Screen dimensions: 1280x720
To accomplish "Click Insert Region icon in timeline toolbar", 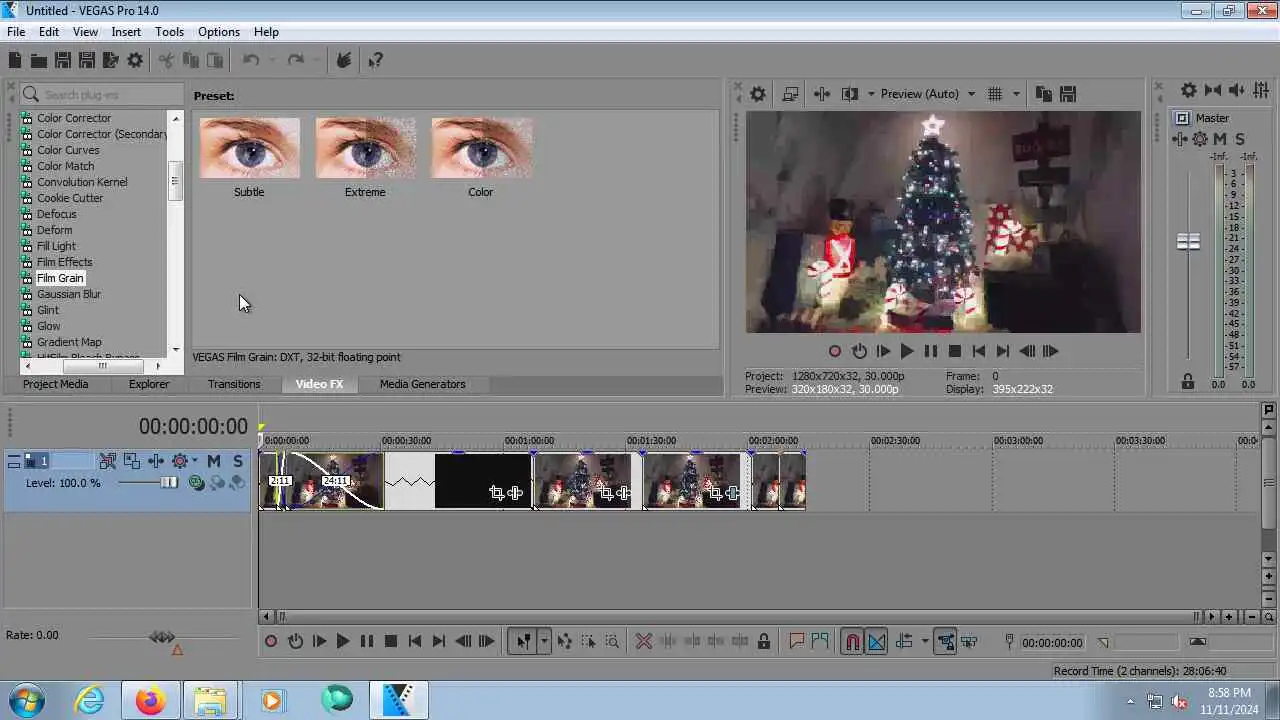I will pyautogui.click(x=820, y=642).
